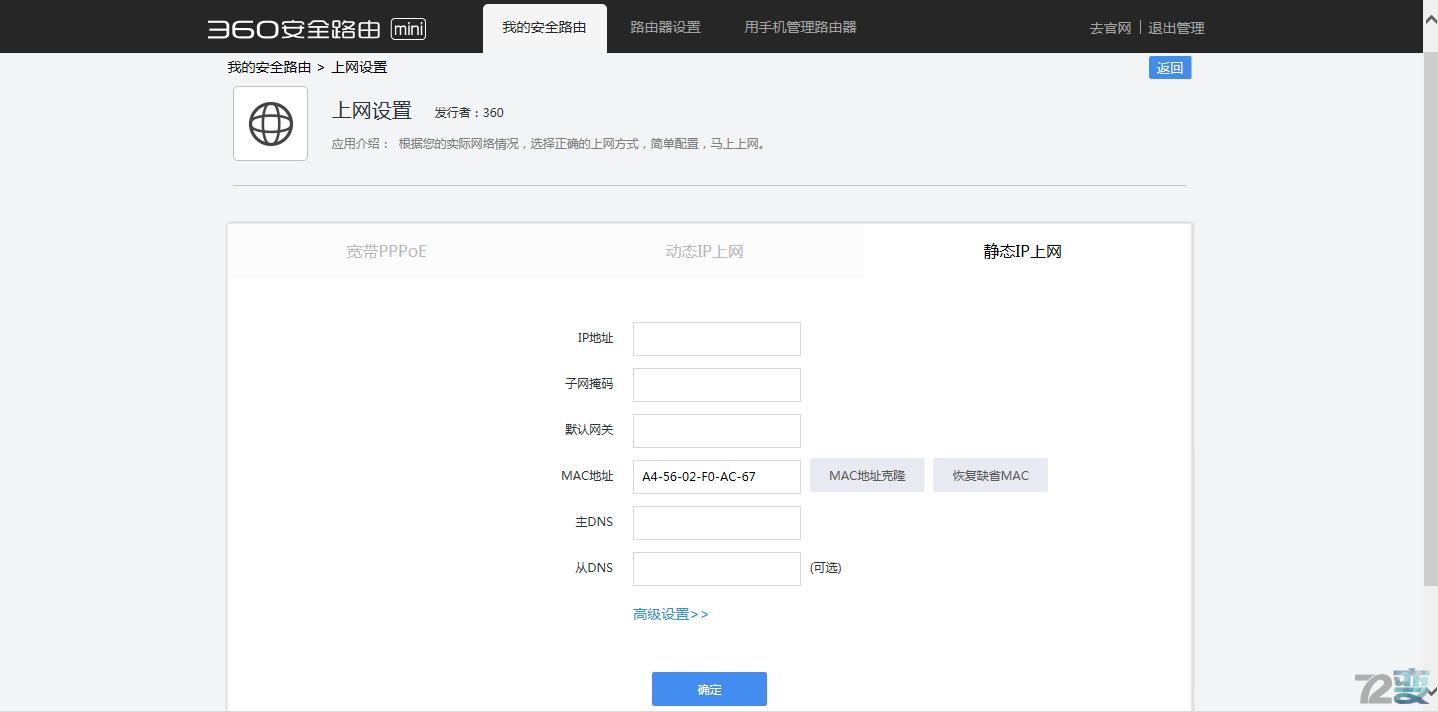
Task: Click 去官网 to visit the official site
Action: tap(1109, 28)
